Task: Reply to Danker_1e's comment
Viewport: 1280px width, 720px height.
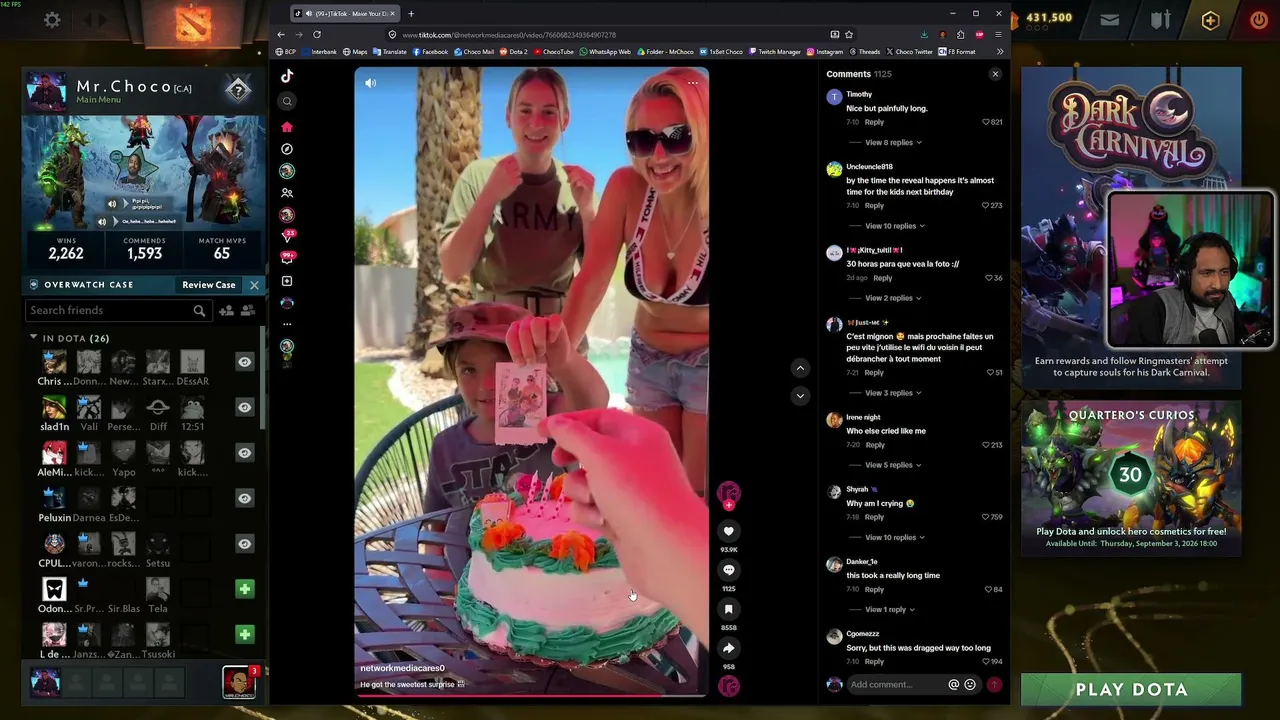Action: [x=875, y=589]
